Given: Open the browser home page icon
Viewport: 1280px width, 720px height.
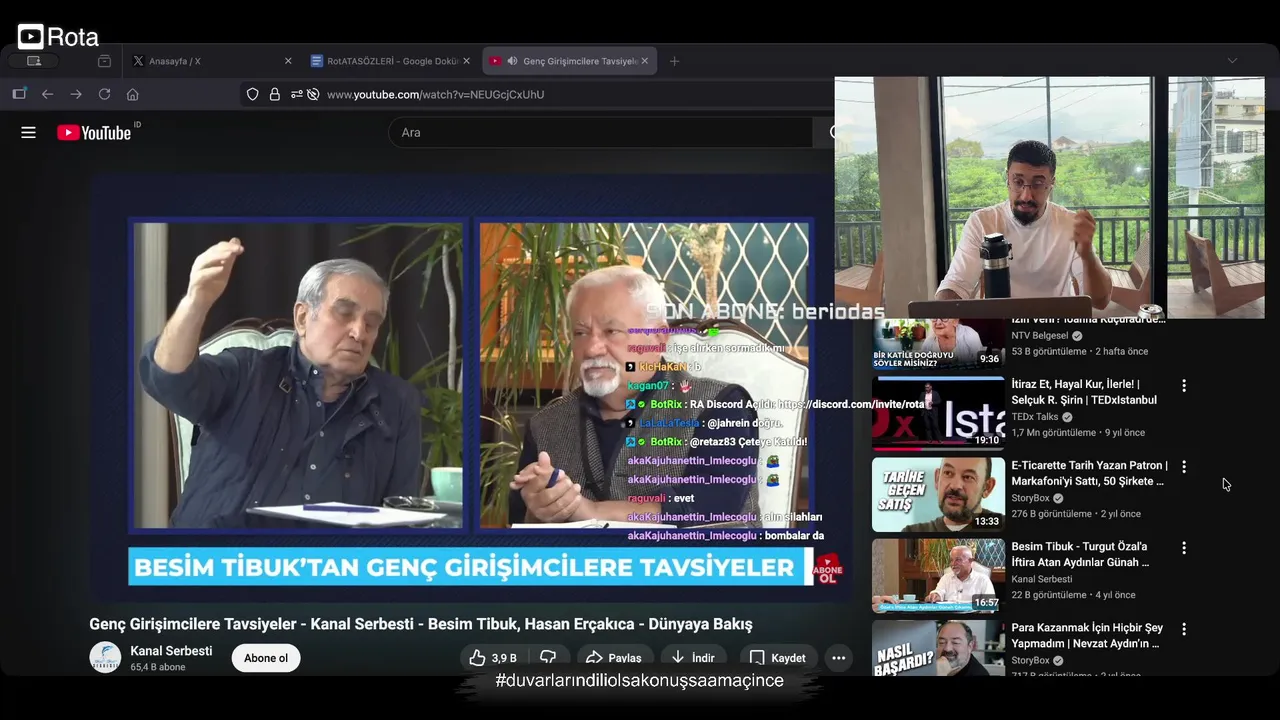Looking at the screenshot, I should click(x=132, y=94).
